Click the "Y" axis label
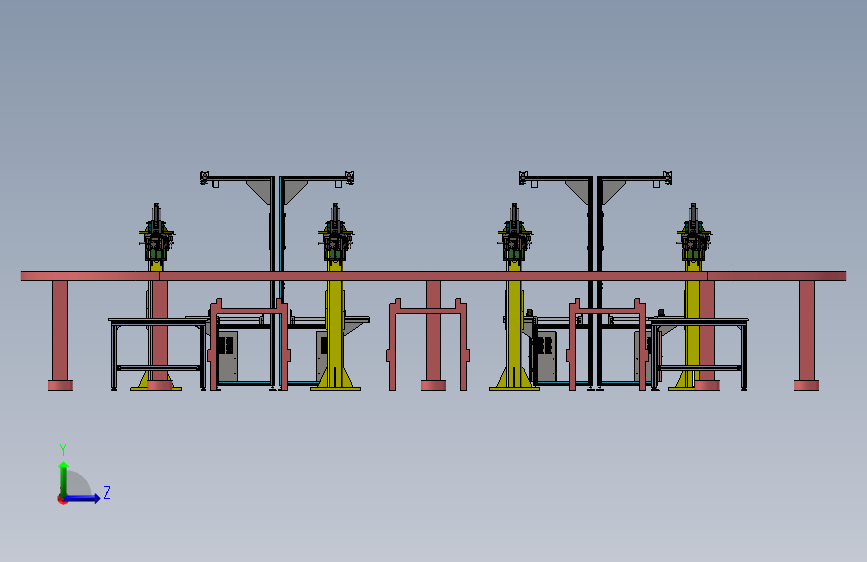Screen dimensions: 867x562 pos(63,449)
